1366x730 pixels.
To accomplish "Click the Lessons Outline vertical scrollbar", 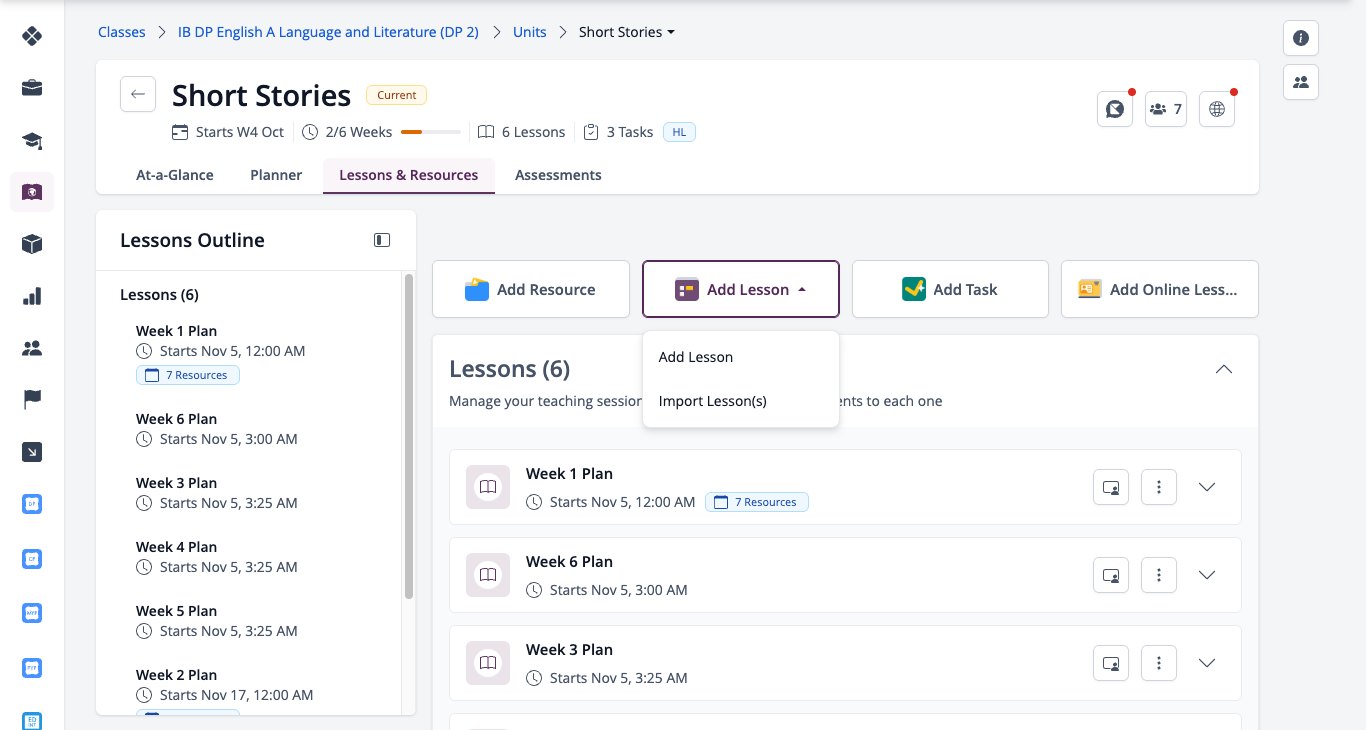I will pyautogui.click(x=409, y=435).
